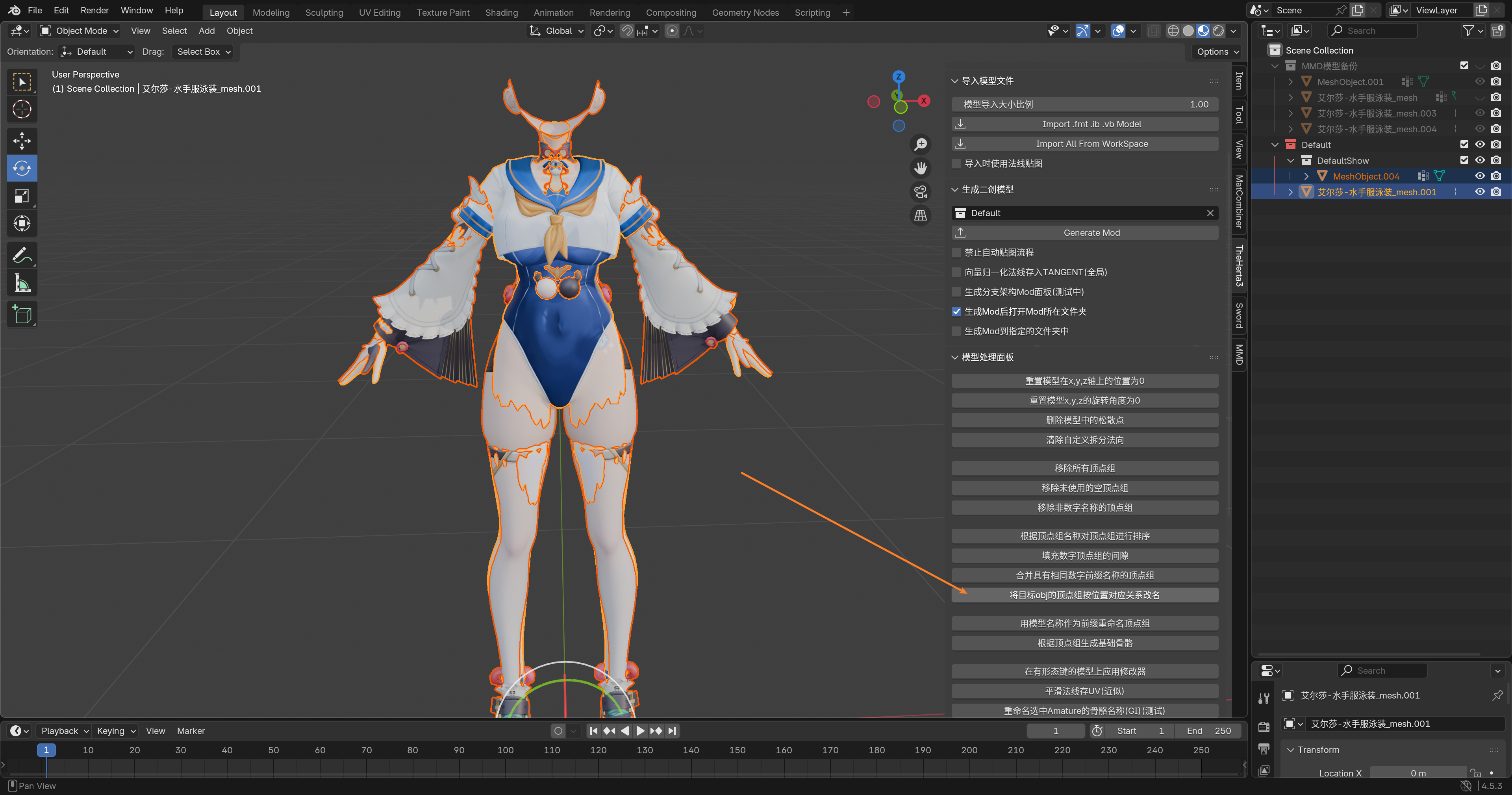Select the Annotate pencil tool

(22, 256)
